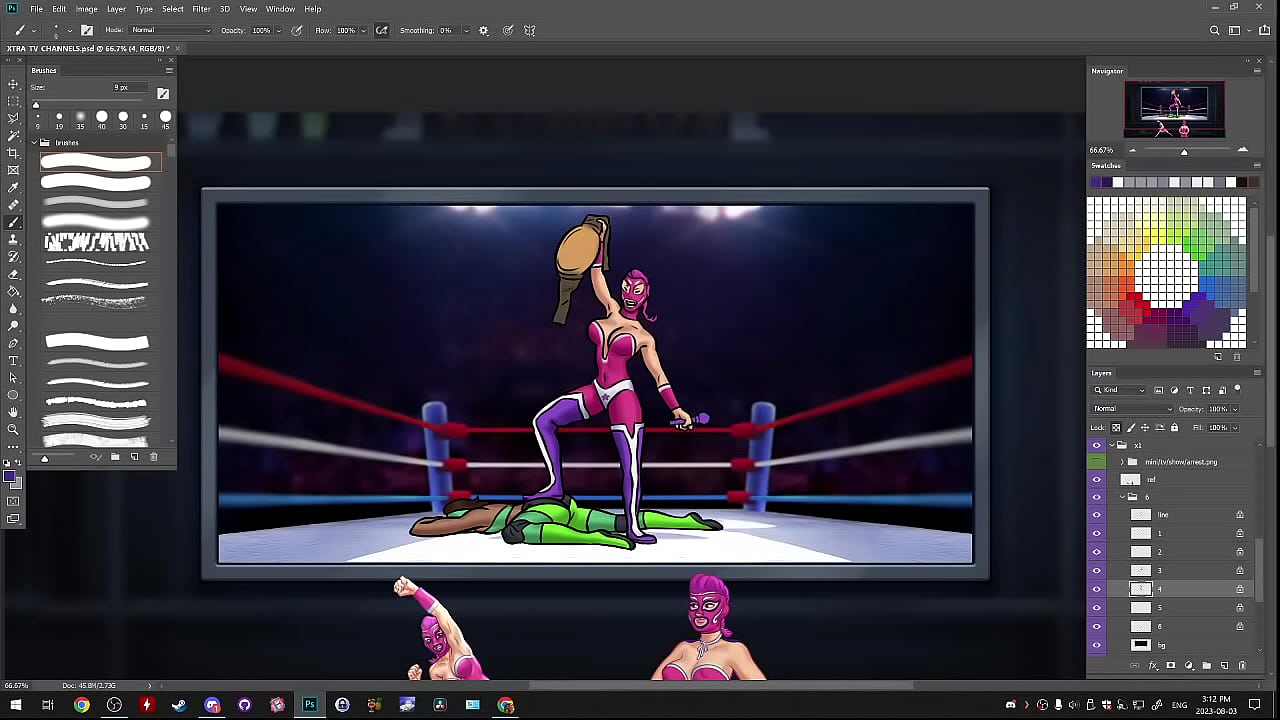Hide the 'ref' layer with eye icon

click(x=1096, y=480)
